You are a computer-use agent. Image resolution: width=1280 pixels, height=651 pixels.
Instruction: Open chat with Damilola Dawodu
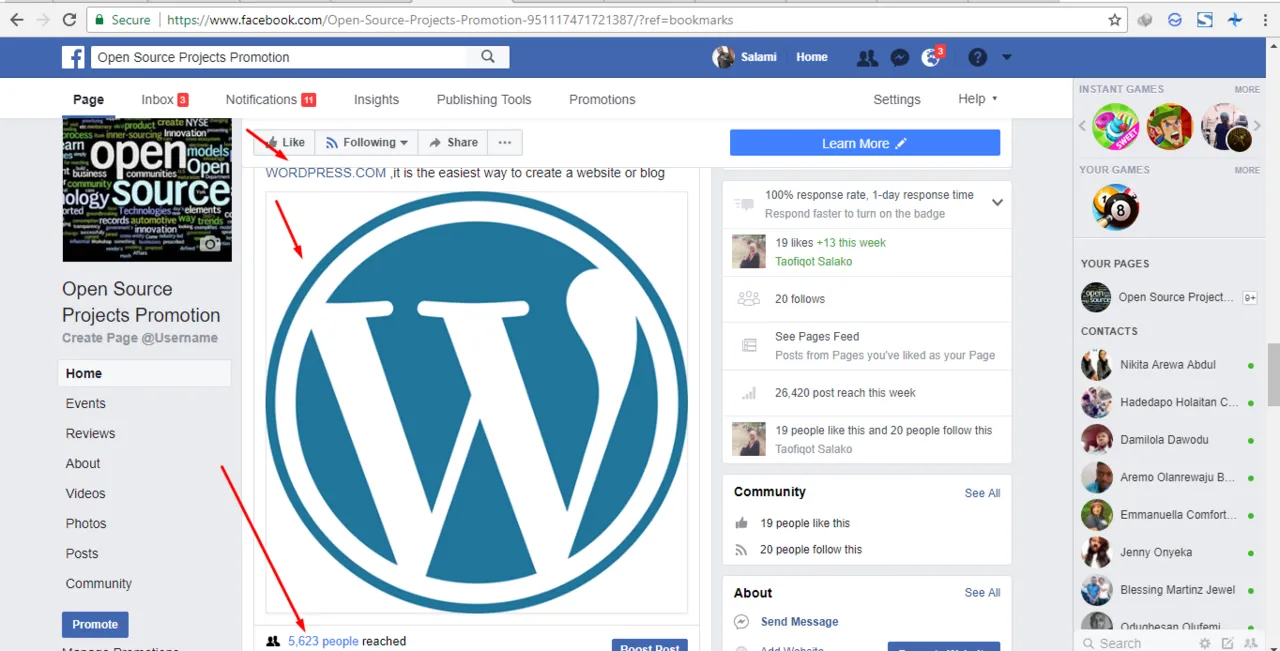[x=1168, y=440]
